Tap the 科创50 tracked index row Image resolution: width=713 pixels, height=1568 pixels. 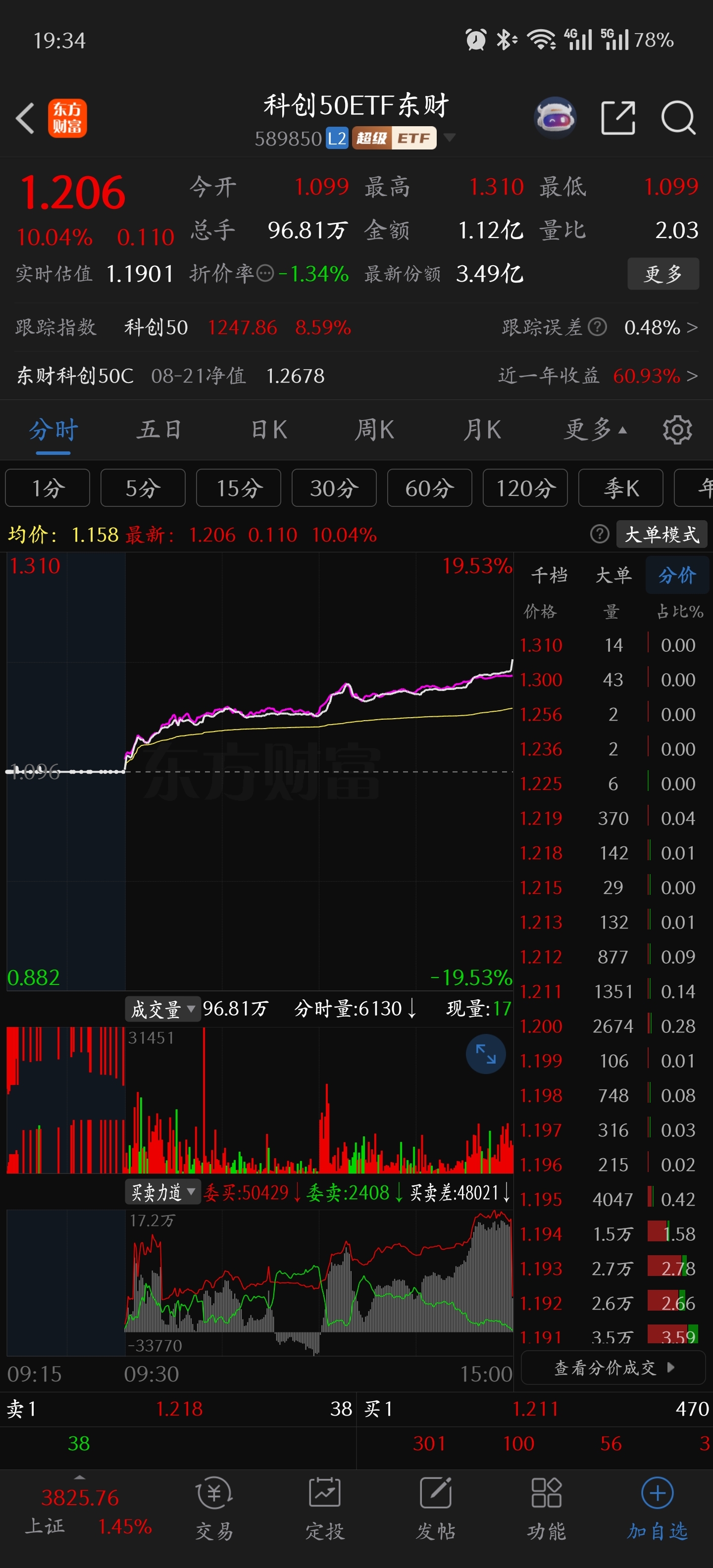click(x=183, y=328)
